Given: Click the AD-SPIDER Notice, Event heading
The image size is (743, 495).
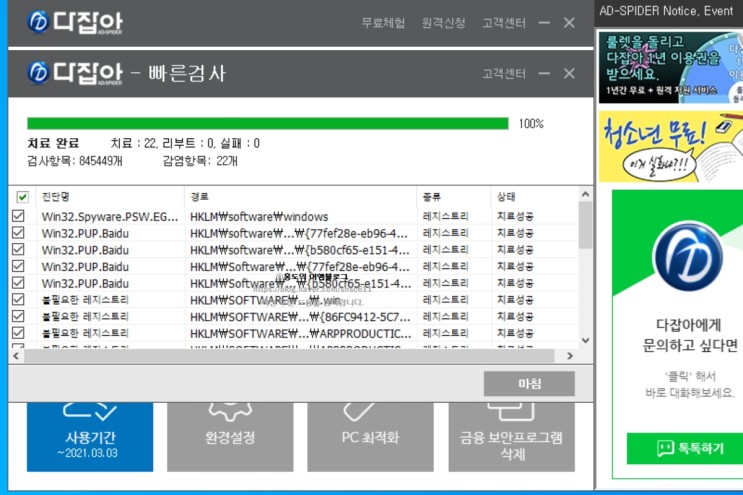Looking at the screenshot, I should pyautogui.click(x=666, y=10).
